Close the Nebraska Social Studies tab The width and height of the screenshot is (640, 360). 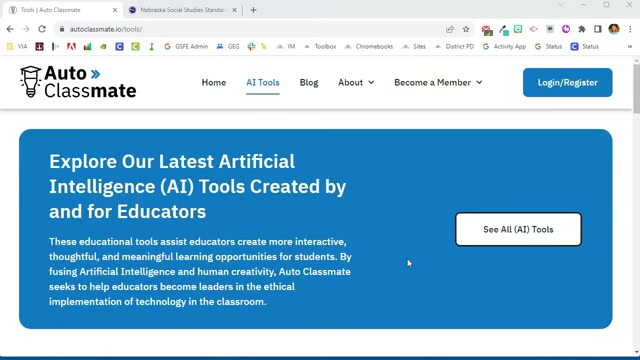234,10
